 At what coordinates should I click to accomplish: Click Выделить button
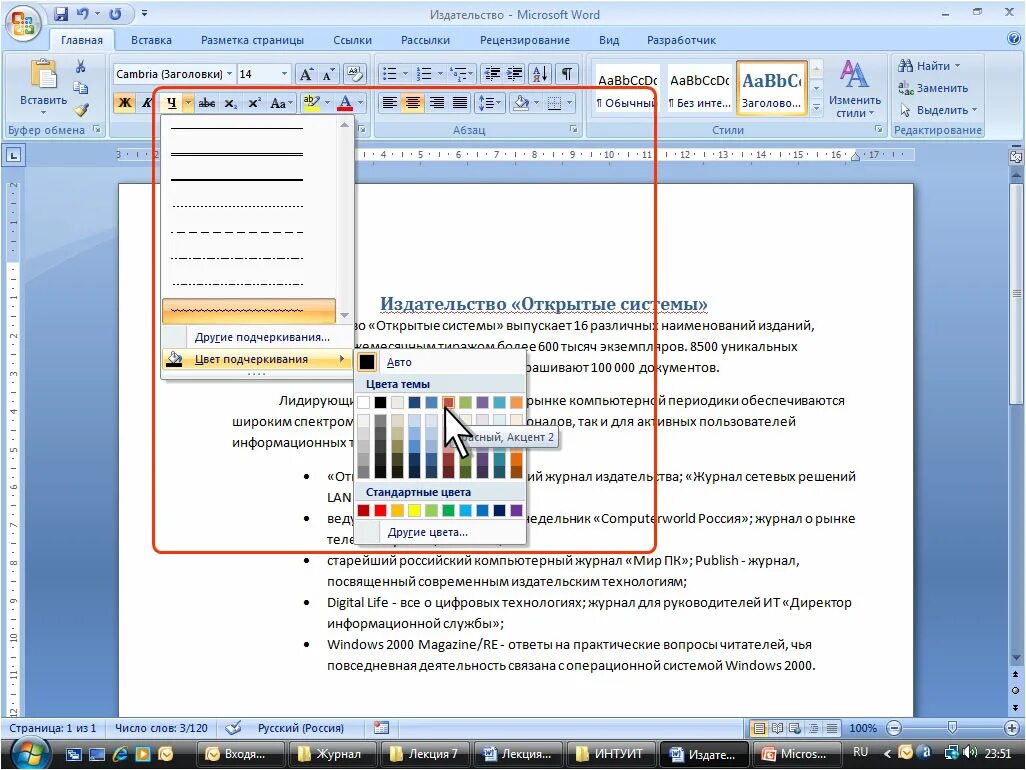[938, 110]
